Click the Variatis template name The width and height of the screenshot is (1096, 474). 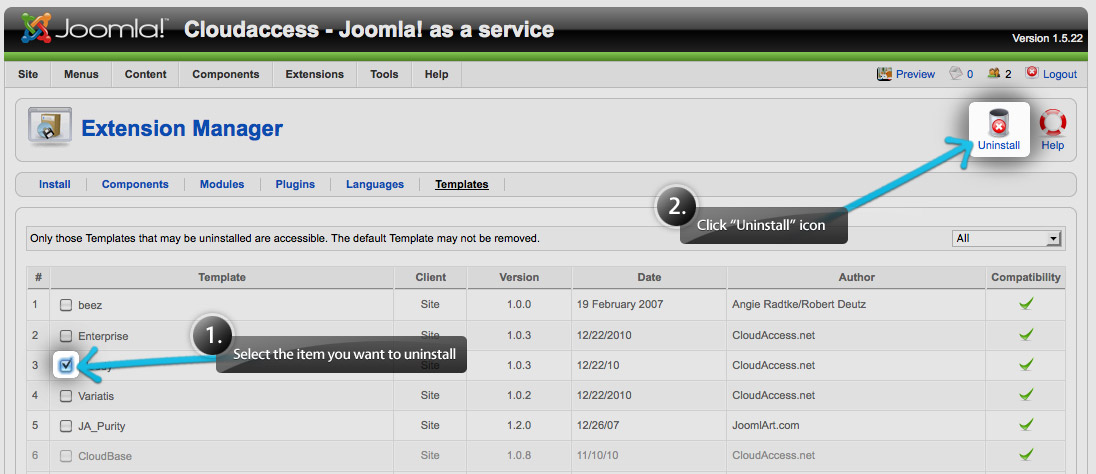(x=96, y=396)
